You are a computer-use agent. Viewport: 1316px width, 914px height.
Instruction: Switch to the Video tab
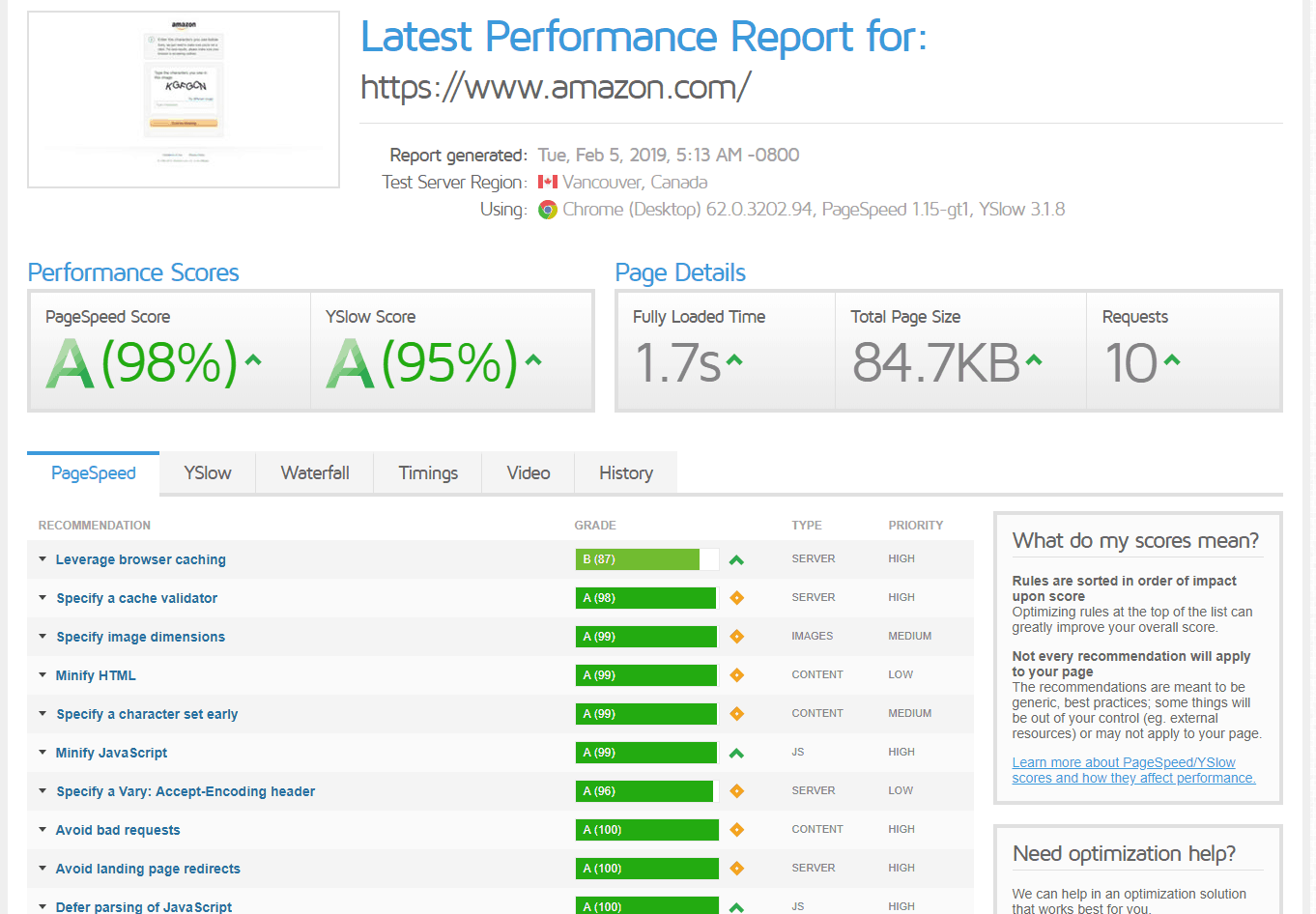coord(529,473)
